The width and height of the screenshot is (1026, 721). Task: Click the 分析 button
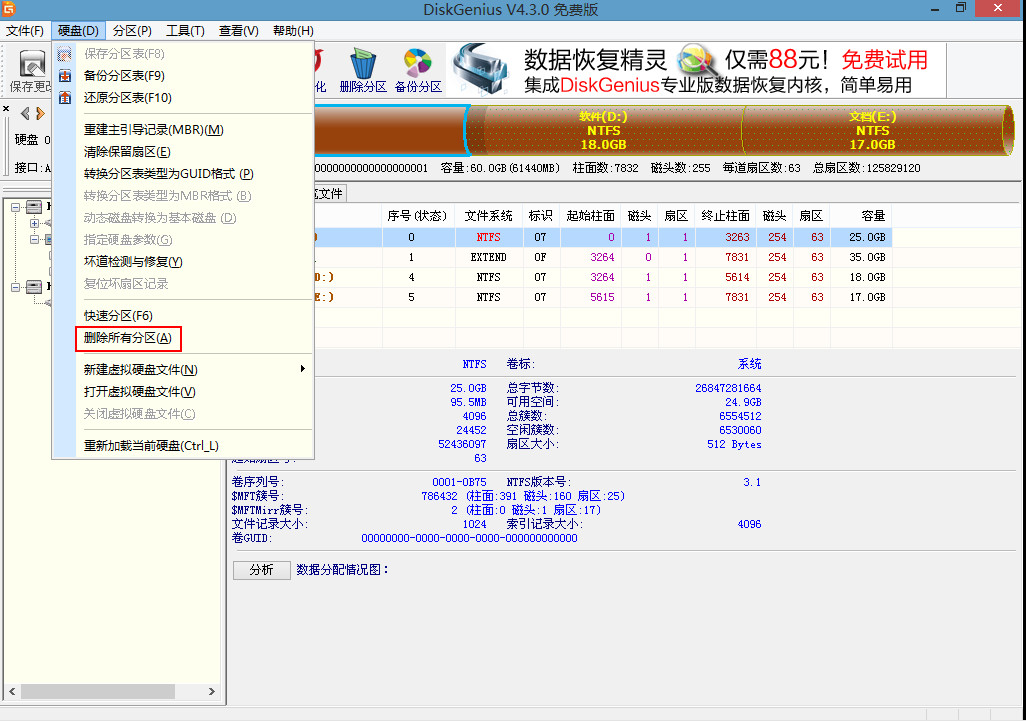tap(262, 570)
